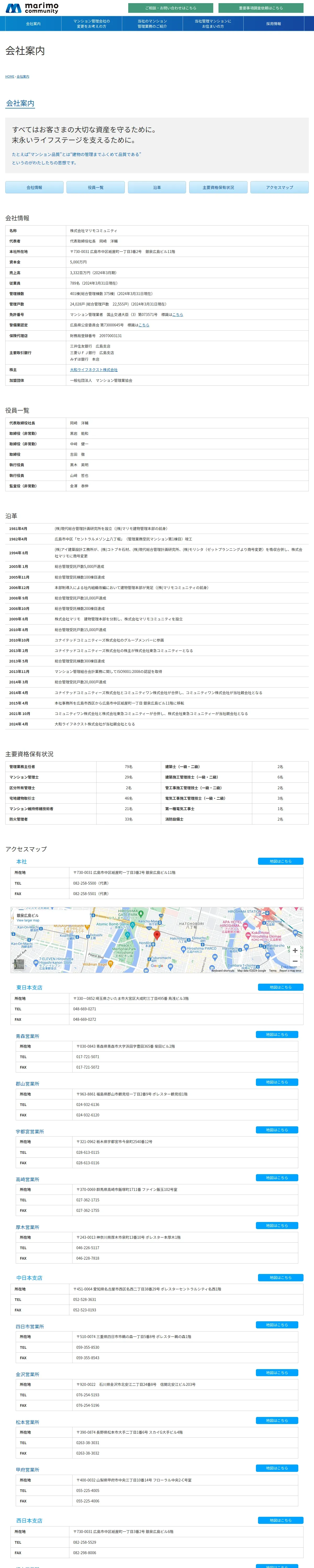
Task: Open 地図はこちら for 松本営業所
Action: [277, 1421]
